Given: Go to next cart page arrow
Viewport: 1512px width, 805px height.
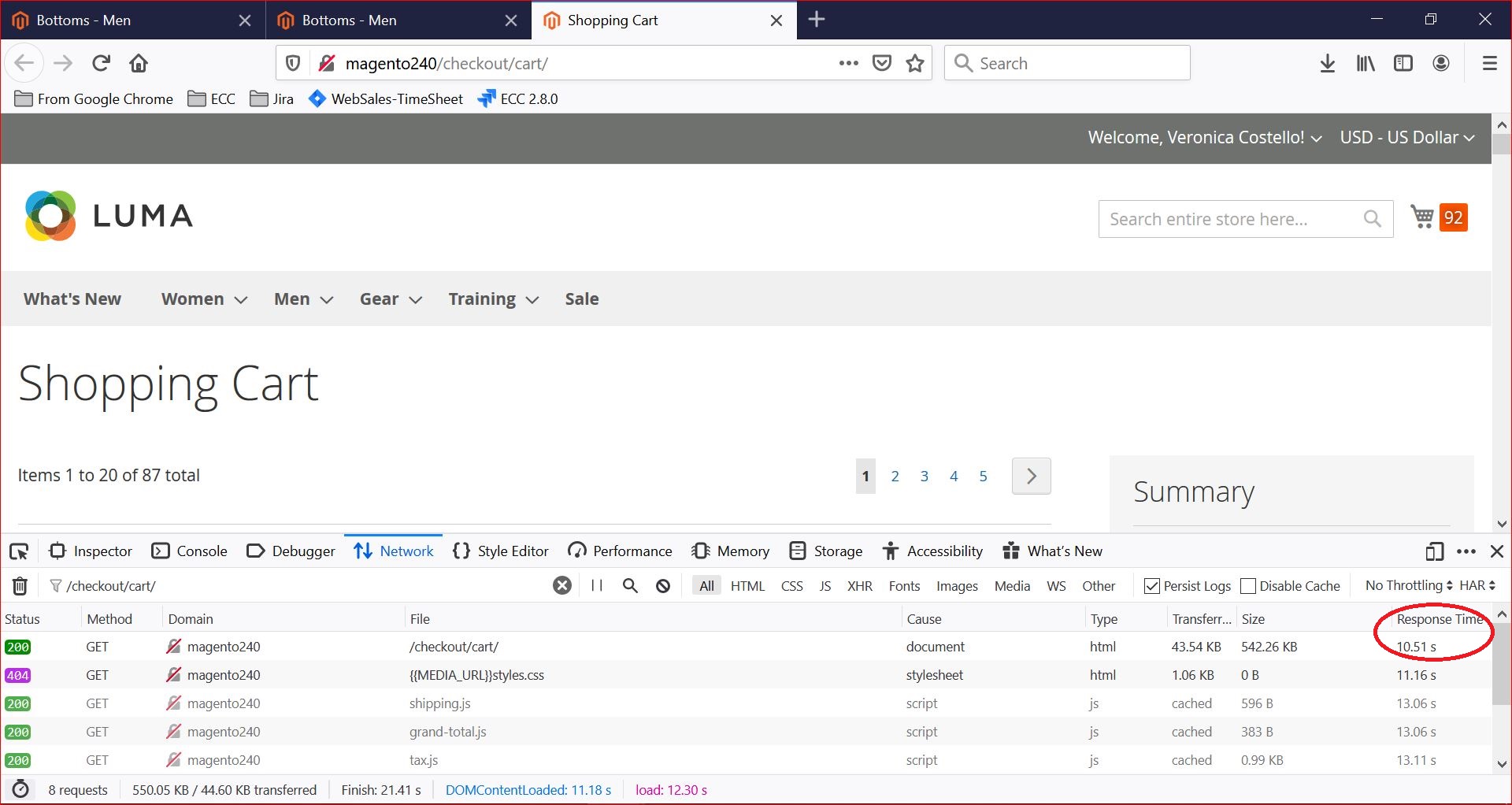Looking at the screenshot, I should (x=1031, y=477).
